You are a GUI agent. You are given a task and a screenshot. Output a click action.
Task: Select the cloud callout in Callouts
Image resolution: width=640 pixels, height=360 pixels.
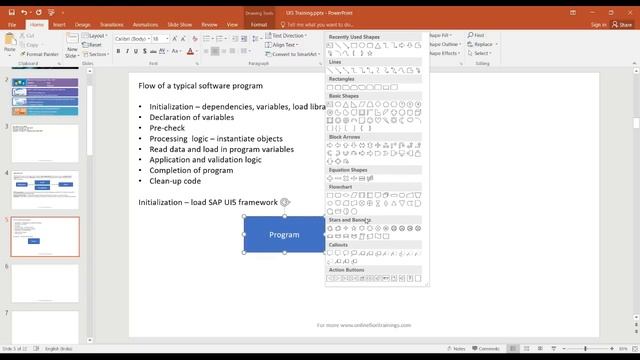pos(354,253)
